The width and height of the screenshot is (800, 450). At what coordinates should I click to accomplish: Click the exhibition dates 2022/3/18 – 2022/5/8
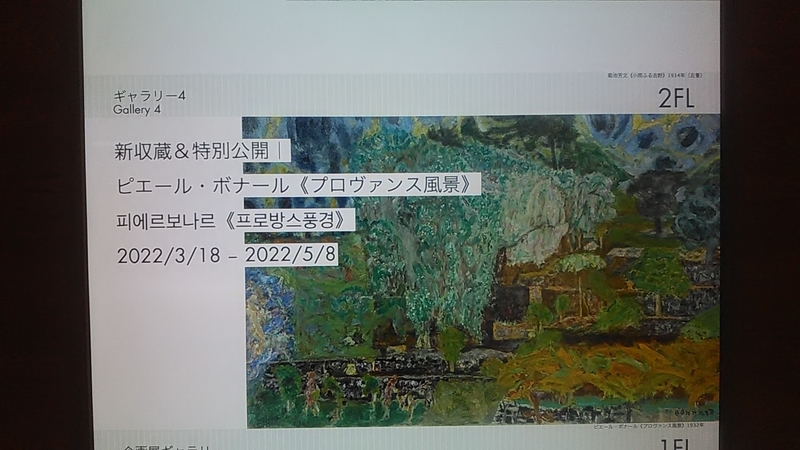tap(227, 255)
